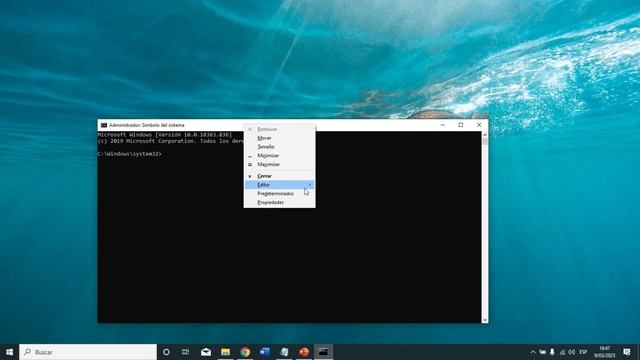Close the Símbolo del sistema window
This screenshot has width=640, height=360.
click(x=479, y=125)
